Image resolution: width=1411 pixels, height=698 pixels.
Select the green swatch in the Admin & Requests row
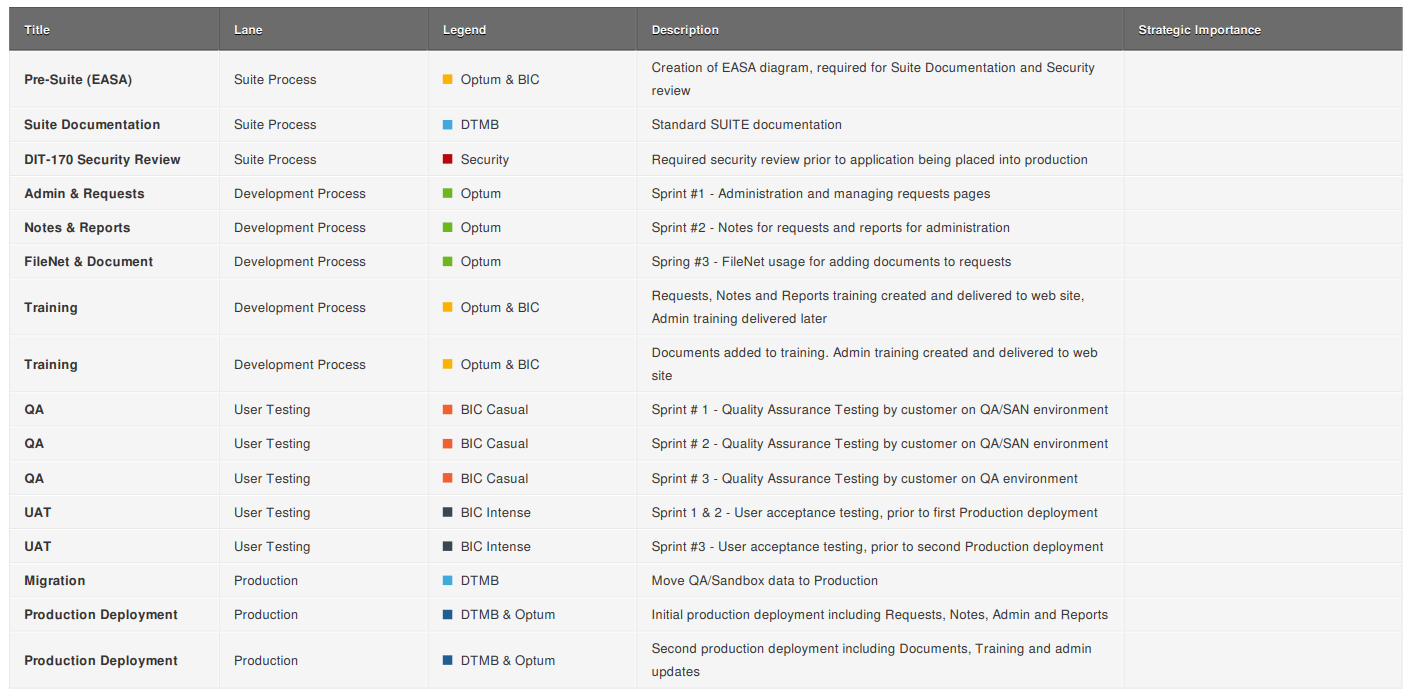448,193
